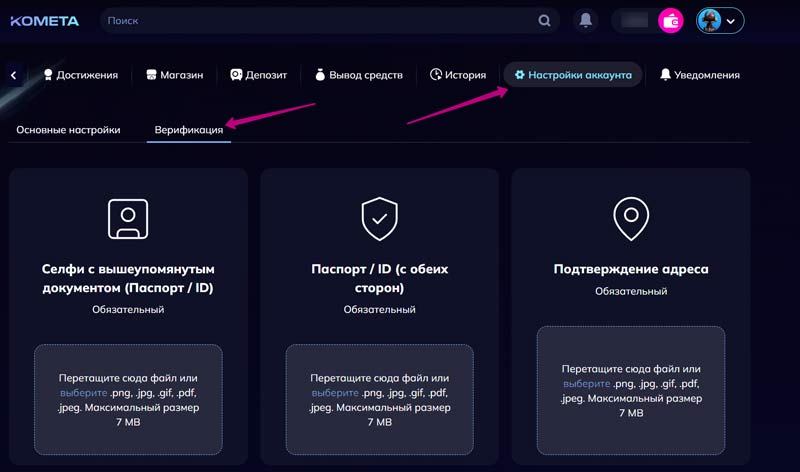Screen dimensions: 800x472
Task: Click выберите link in passport upload box
Action: (x=331, y=393)
